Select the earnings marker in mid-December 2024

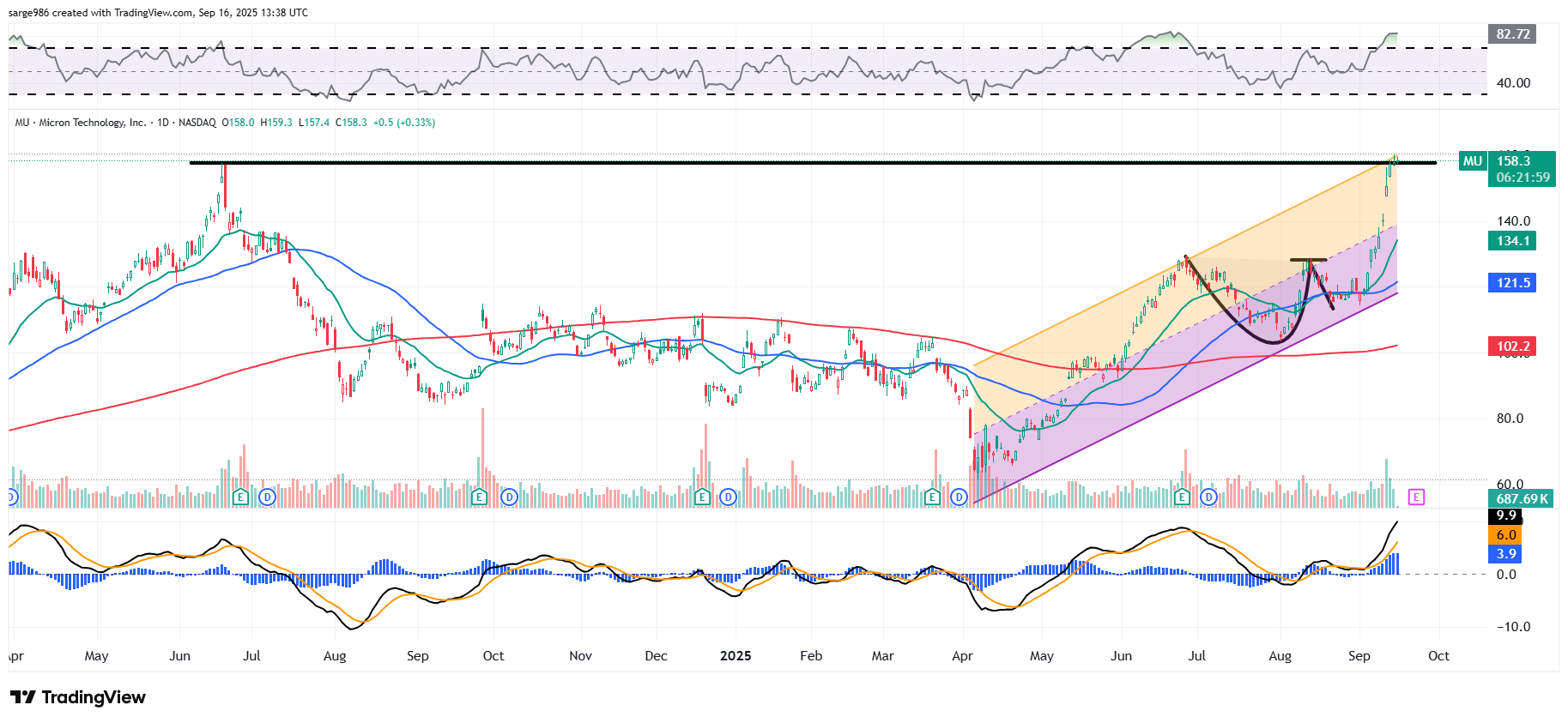[x=702, y=497]
